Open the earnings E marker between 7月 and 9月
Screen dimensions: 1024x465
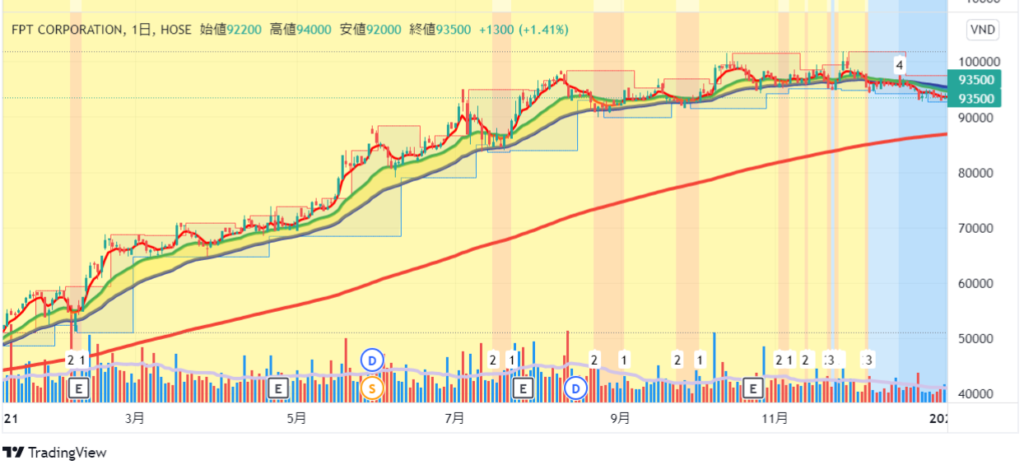(x=522, y=389)
